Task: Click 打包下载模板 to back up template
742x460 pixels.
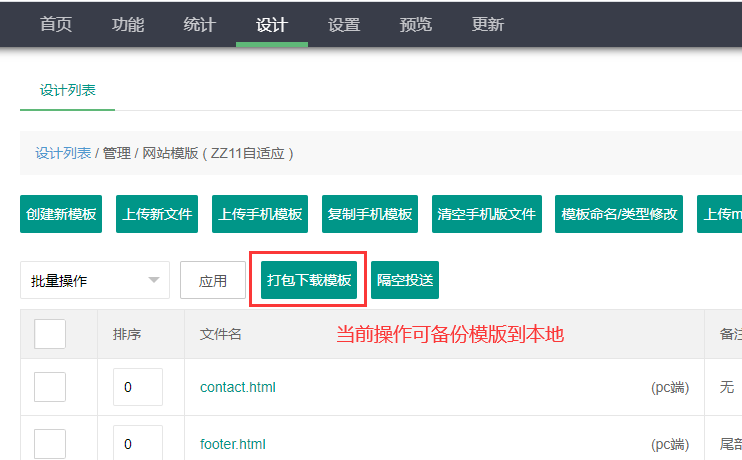Action: pyautogui.click(x=309, y=280)
